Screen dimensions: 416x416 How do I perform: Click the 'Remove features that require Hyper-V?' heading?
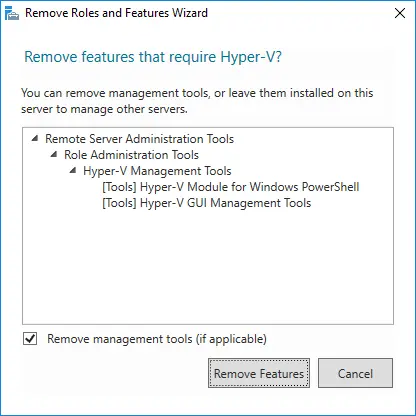tap(153, 57)
